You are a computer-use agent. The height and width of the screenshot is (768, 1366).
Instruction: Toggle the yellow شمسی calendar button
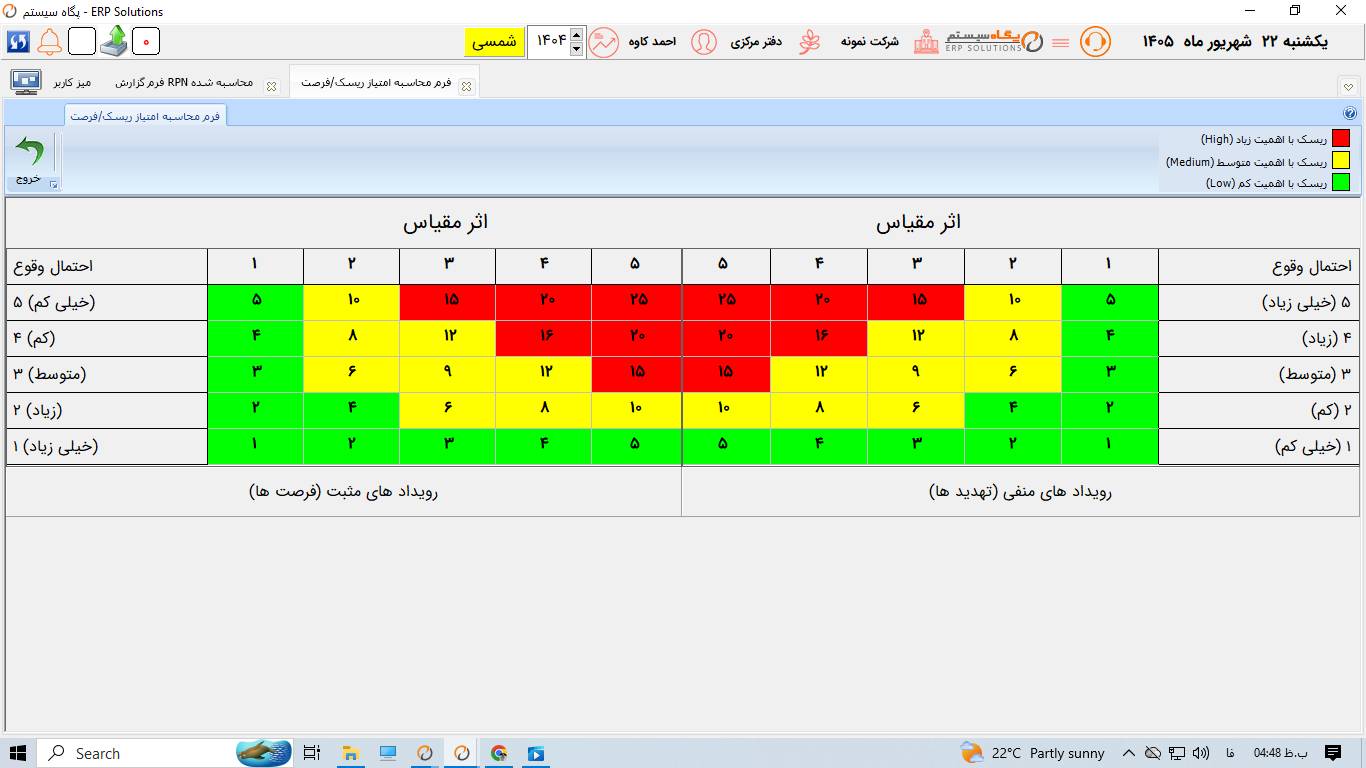tap(494, 42)
